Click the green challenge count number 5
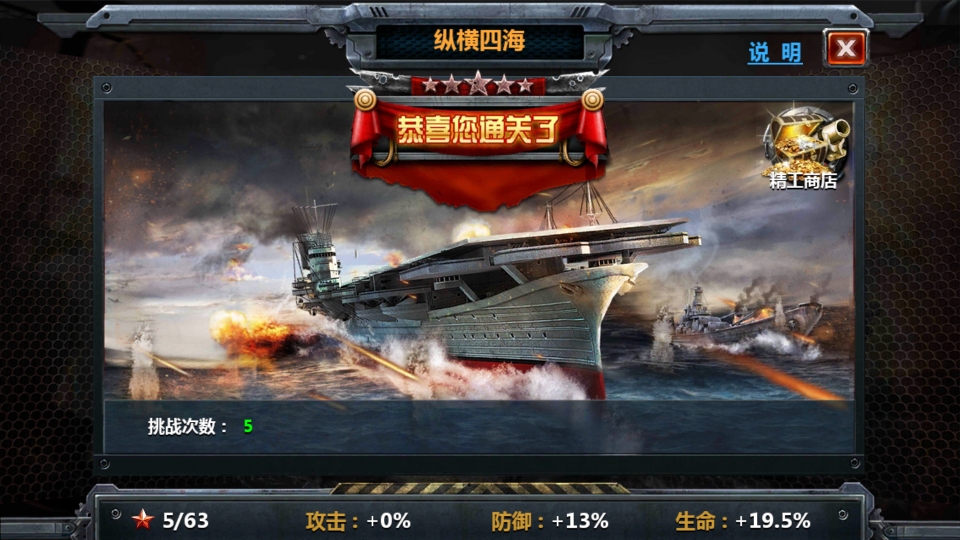Screen dimensions: 960x540 (x=248, y=426)
